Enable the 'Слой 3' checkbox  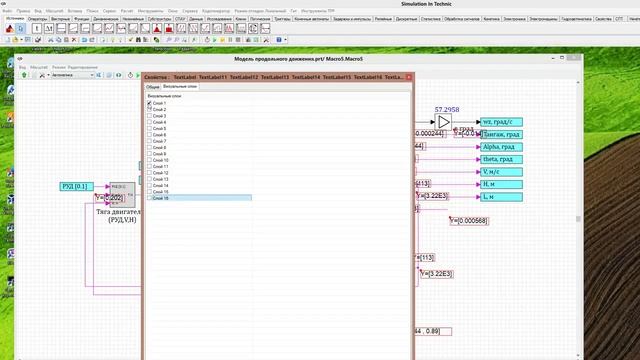click(149, 116)
